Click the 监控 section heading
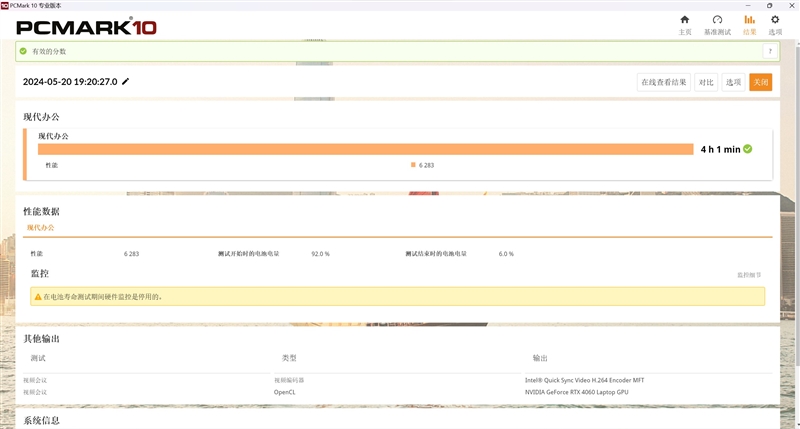 click(39, 273)
